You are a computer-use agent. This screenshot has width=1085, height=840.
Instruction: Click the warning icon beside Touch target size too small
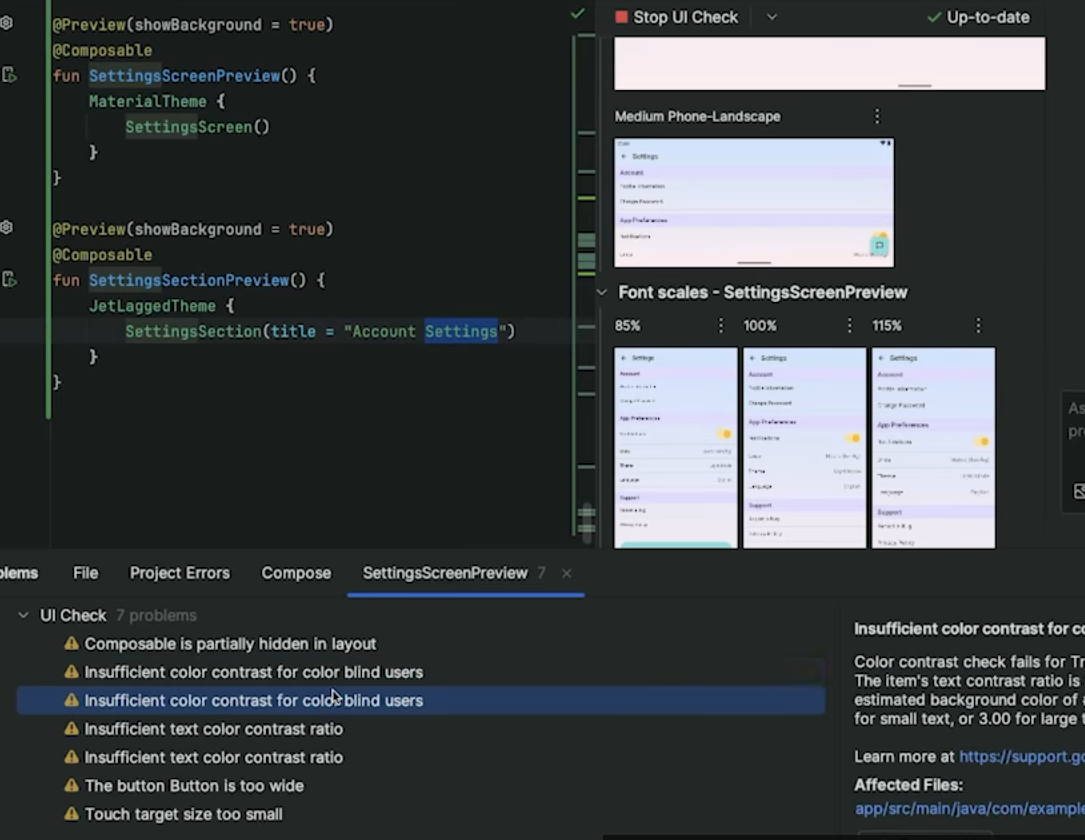(x=72, y=814)
